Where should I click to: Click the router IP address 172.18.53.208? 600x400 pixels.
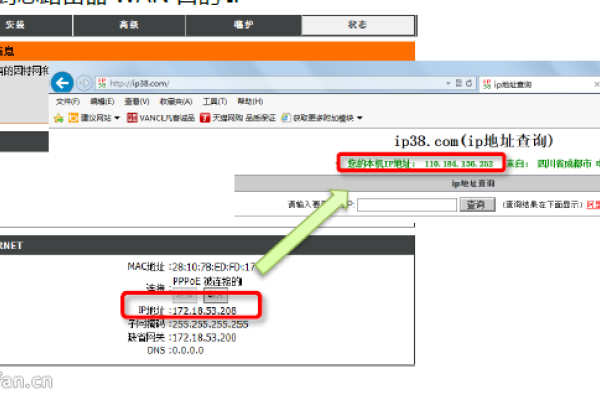coord(205,310)
